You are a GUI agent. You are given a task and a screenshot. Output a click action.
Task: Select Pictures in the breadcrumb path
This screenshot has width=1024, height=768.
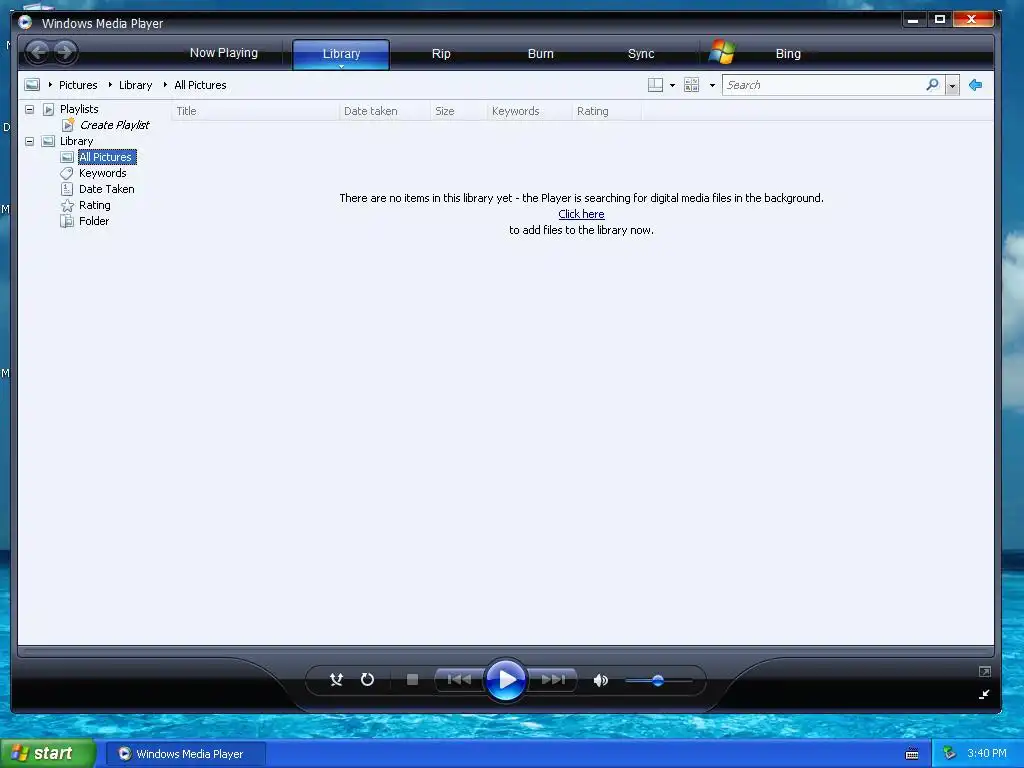[78, 85]
